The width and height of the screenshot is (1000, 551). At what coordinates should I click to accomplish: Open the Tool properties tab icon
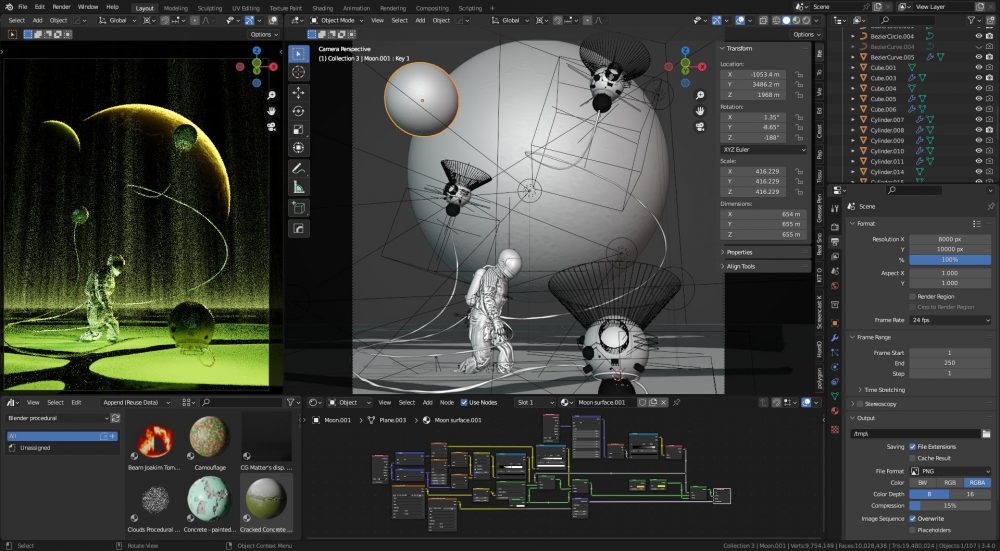[835, 209]
